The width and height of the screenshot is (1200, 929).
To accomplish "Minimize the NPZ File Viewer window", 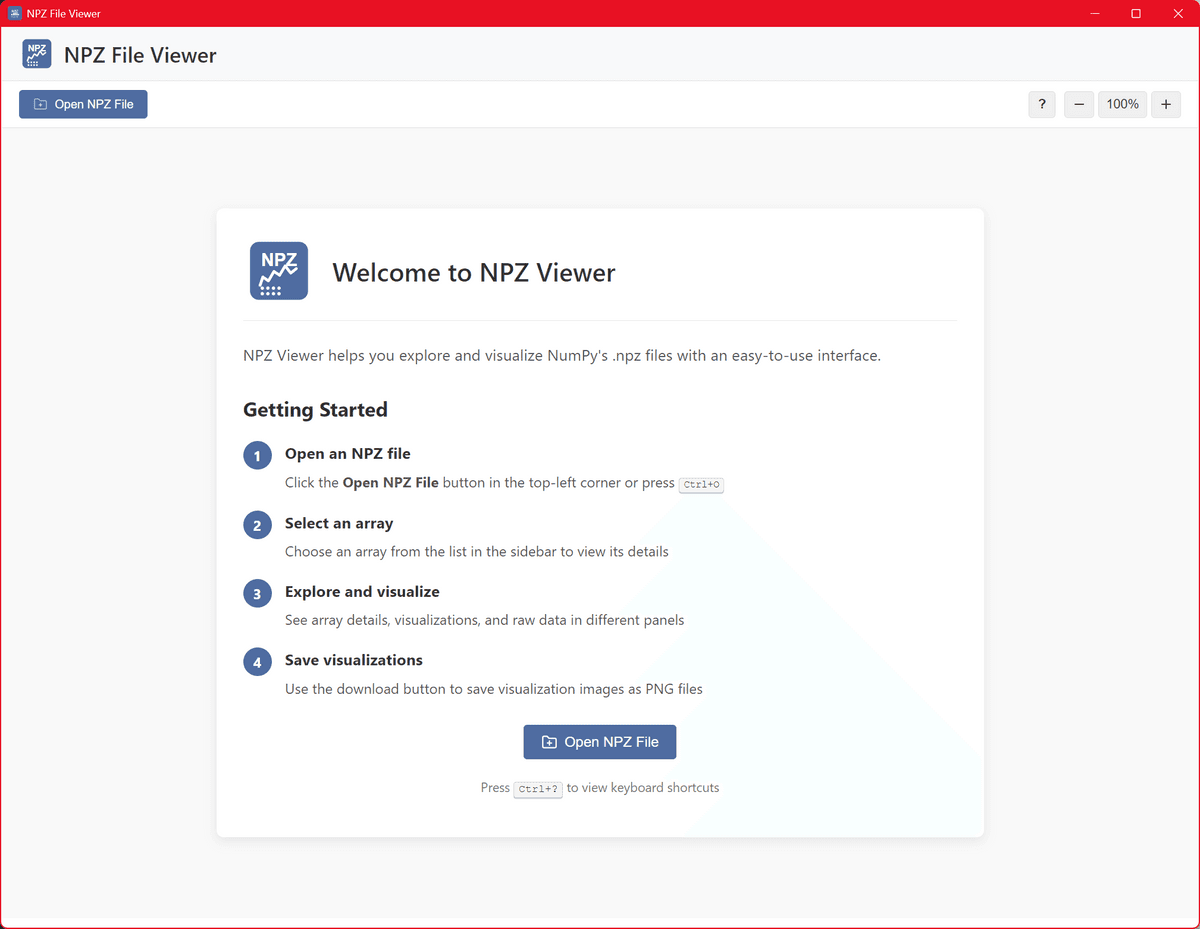I will 1095,13.
